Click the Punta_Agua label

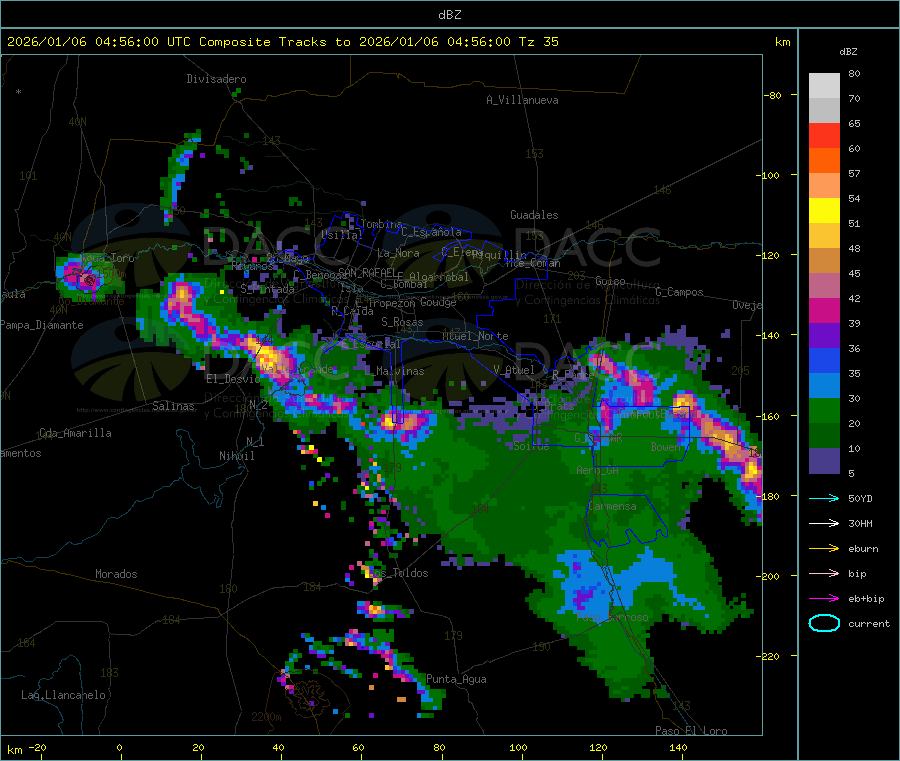[456, 679]
